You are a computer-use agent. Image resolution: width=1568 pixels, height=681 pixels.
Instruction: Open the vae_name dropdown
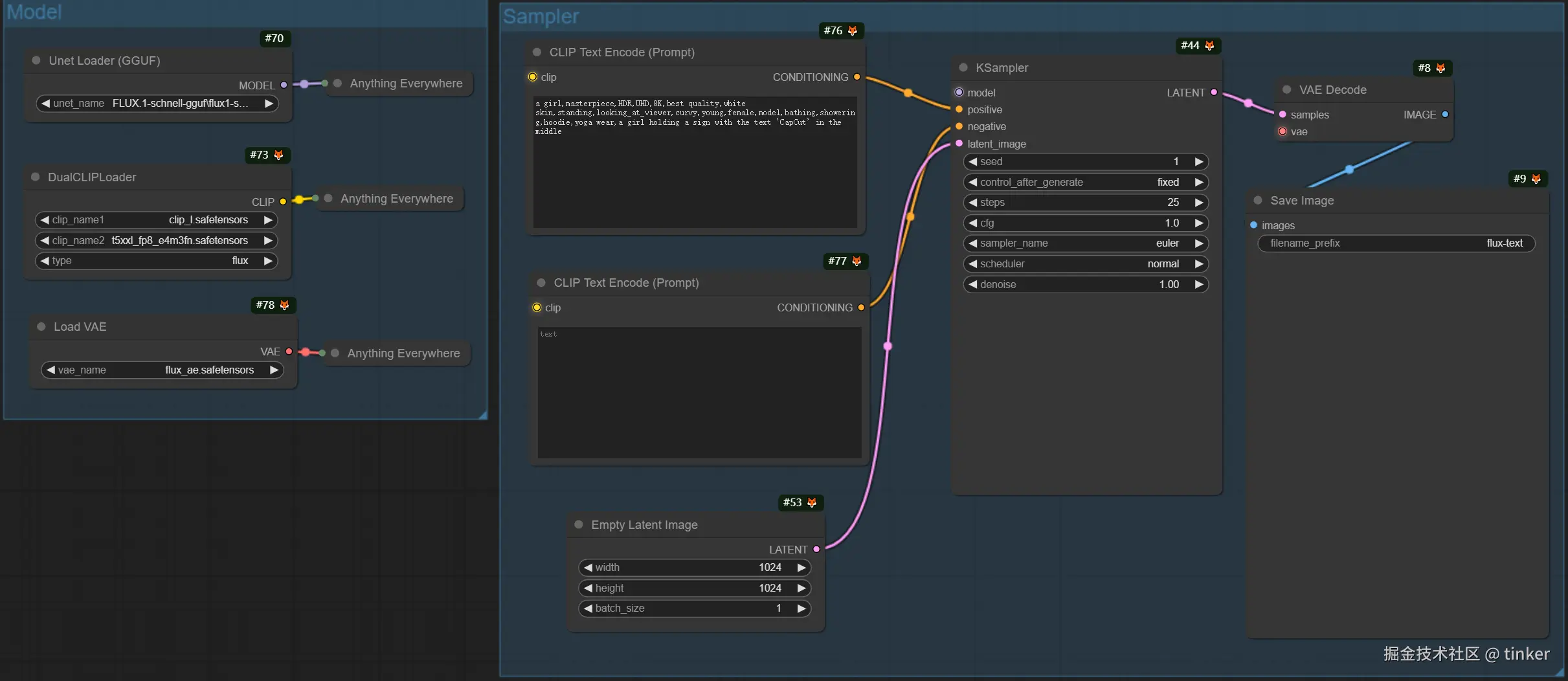[x=162, y=370]
